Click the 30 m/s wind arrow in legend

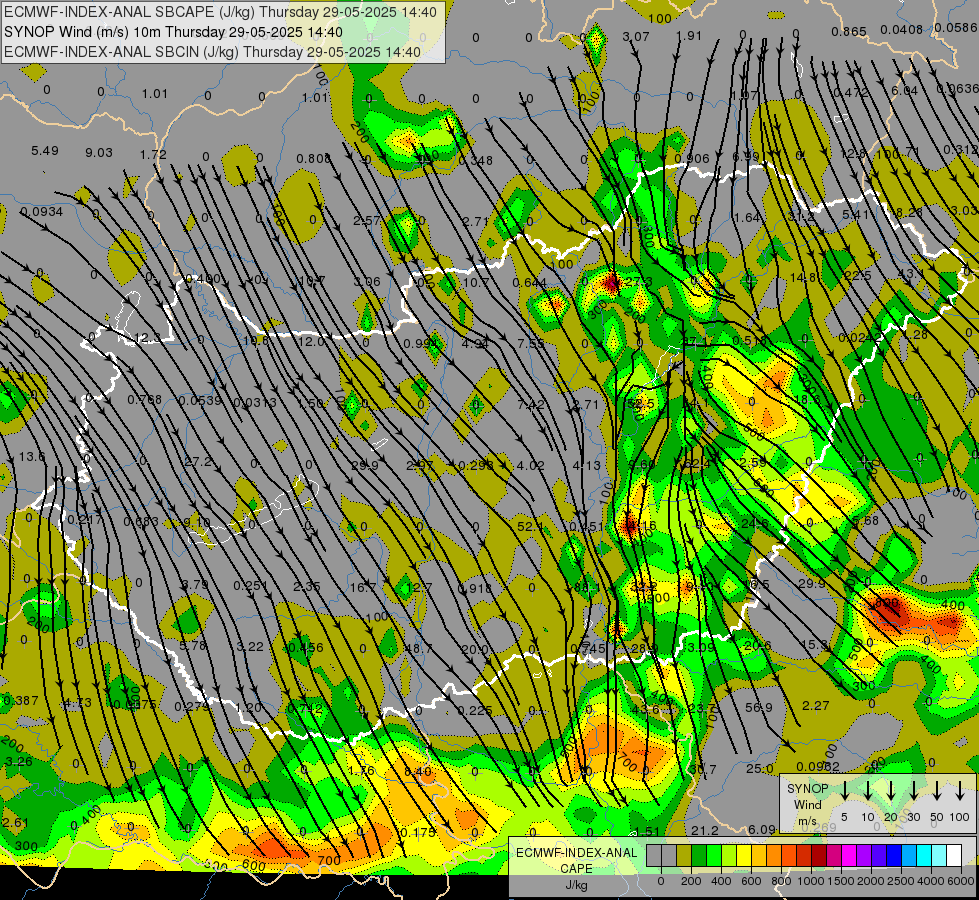pos(913,791)
